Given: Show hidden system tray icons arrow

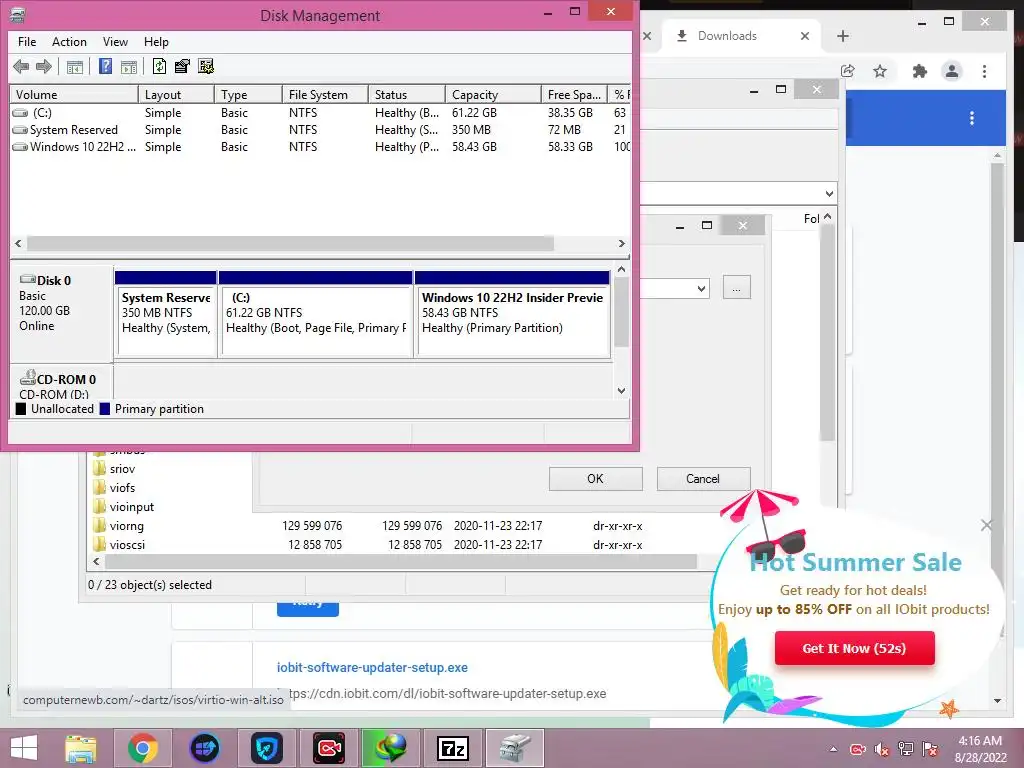Looking at the screenshot, I should [833, 749].
